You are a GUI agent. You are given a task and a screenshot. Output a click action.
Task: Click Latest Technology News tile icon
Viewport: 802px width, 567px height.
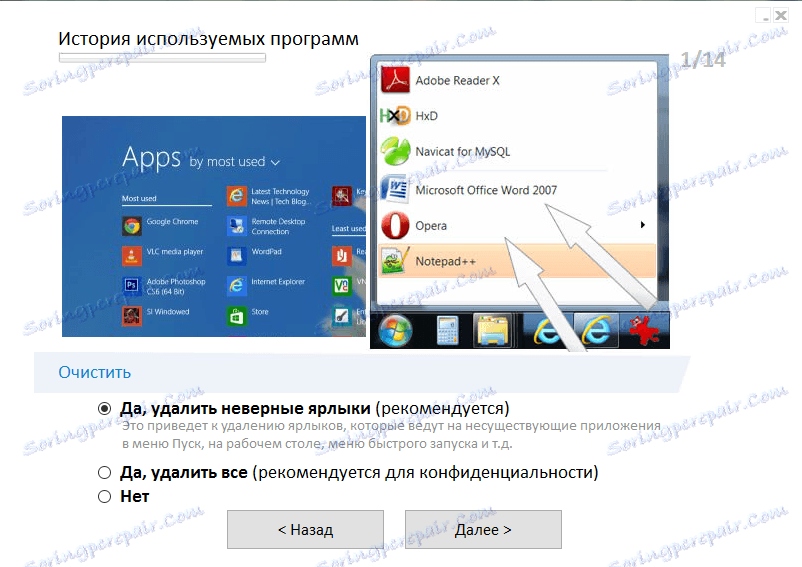click(236, 196)
